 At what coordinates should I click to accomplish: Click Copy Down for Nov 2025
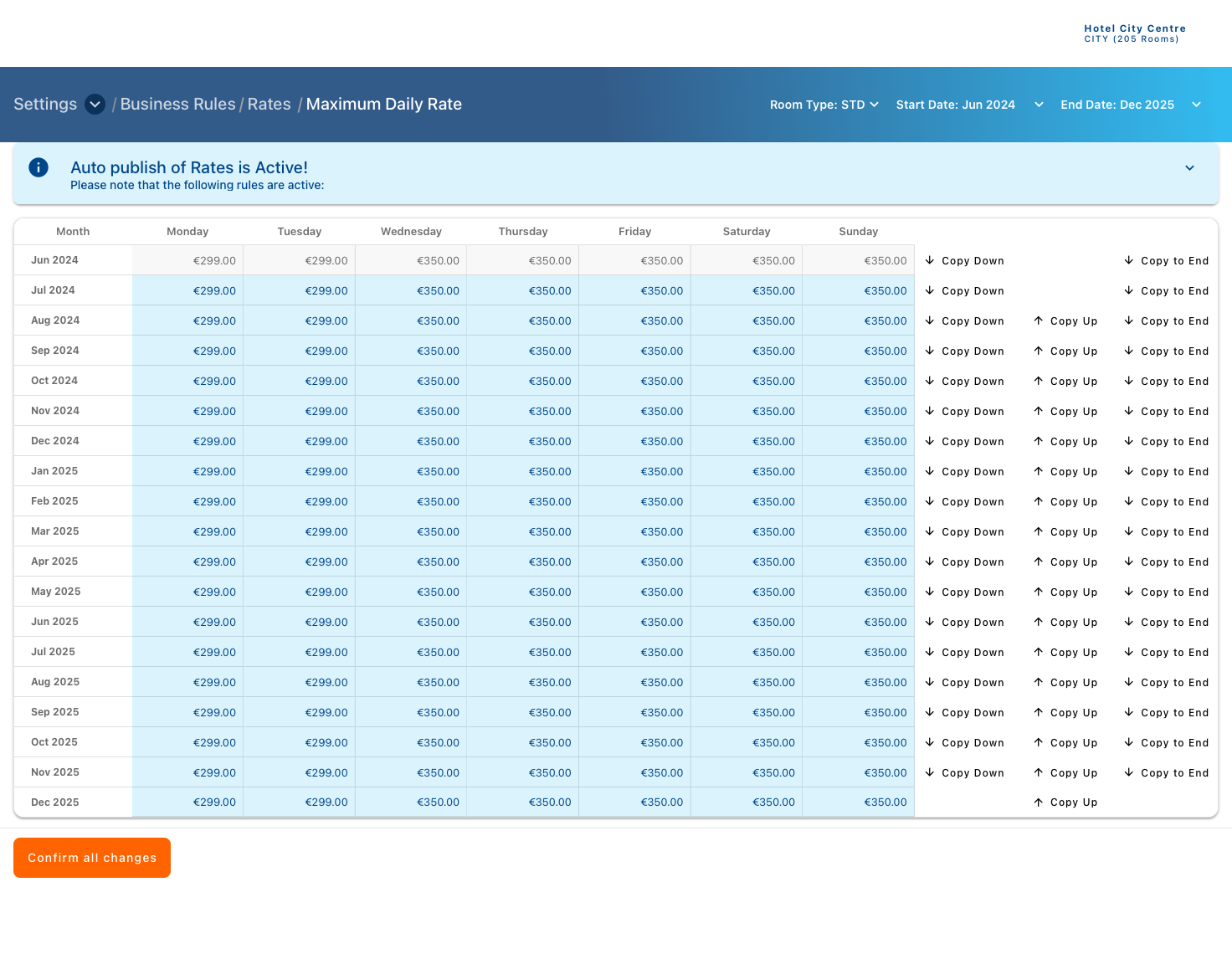[x=964, y=773]
